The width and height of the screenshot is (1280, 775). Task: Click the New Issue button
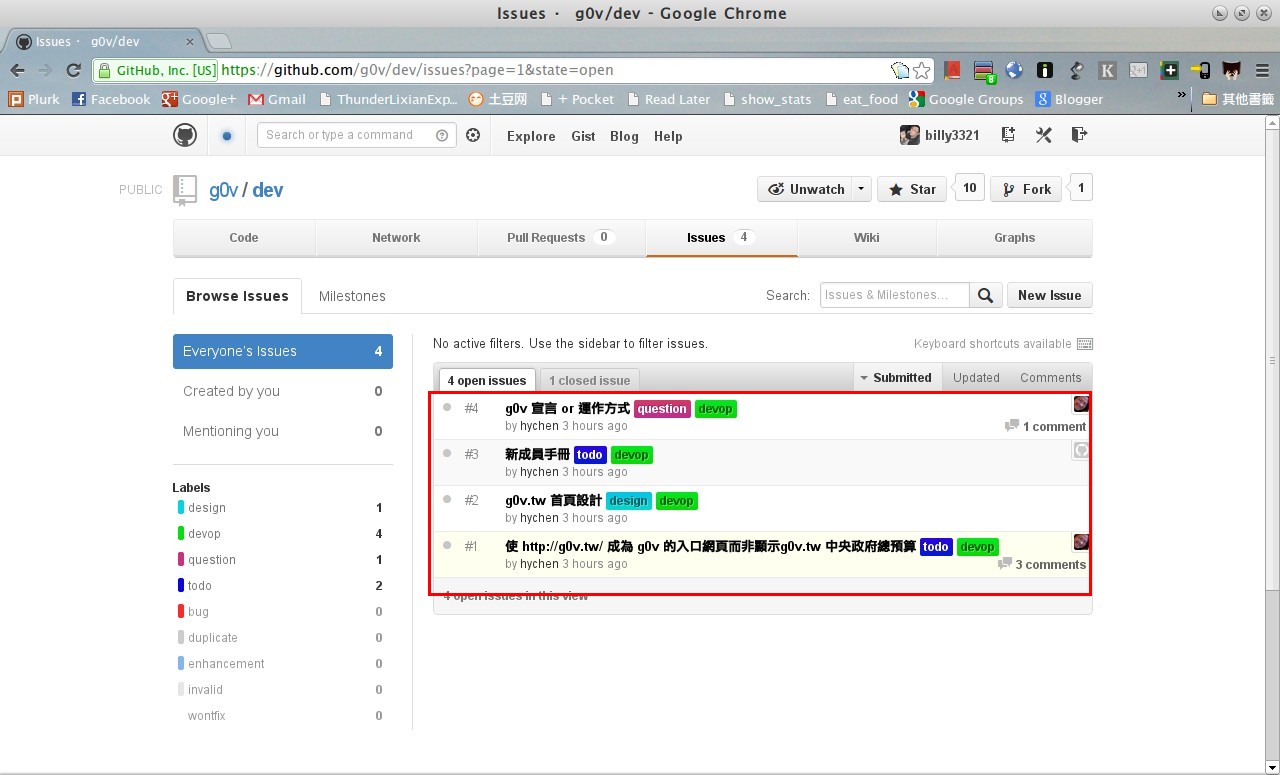(x=1049, y=295)
